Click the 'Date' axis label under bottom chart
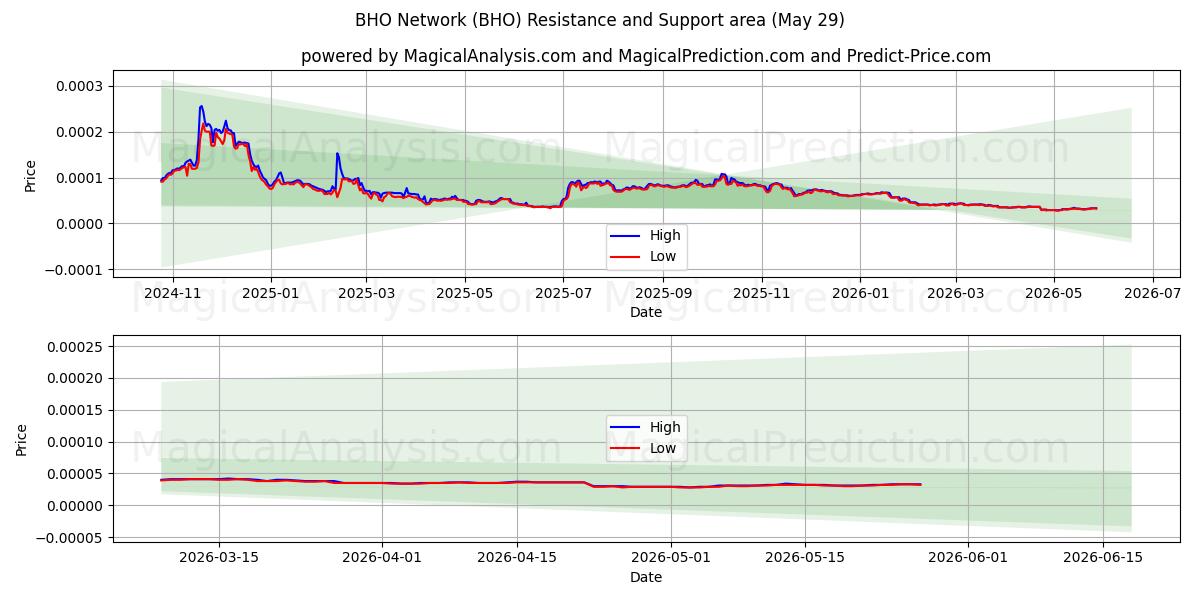 click(646, 577)
